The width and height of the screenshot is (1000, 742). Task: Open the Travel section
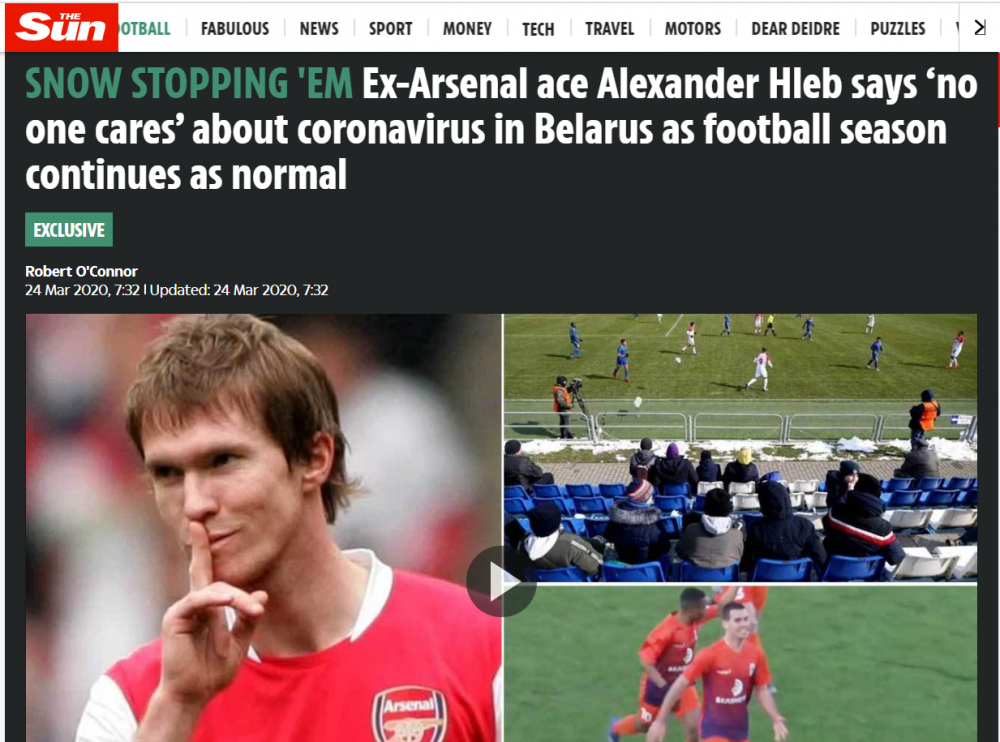click(x=610, y=29)
